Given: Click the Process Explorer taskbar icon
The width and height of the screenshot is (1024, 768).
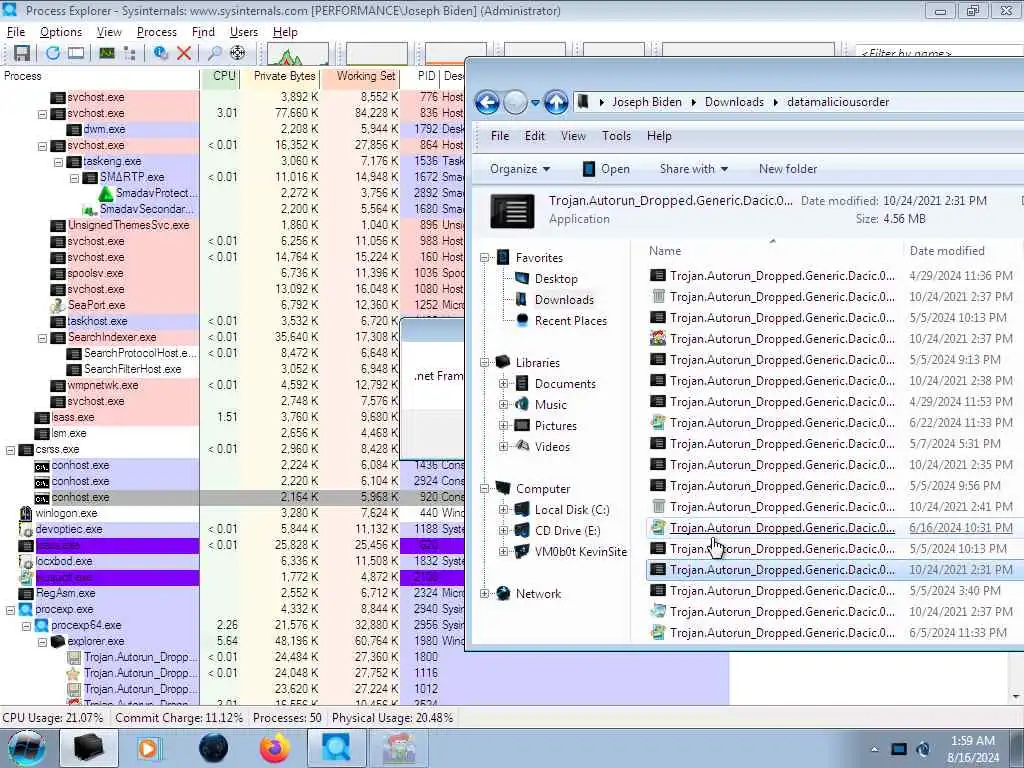Looking at the screenshot, I should (336, 748).
